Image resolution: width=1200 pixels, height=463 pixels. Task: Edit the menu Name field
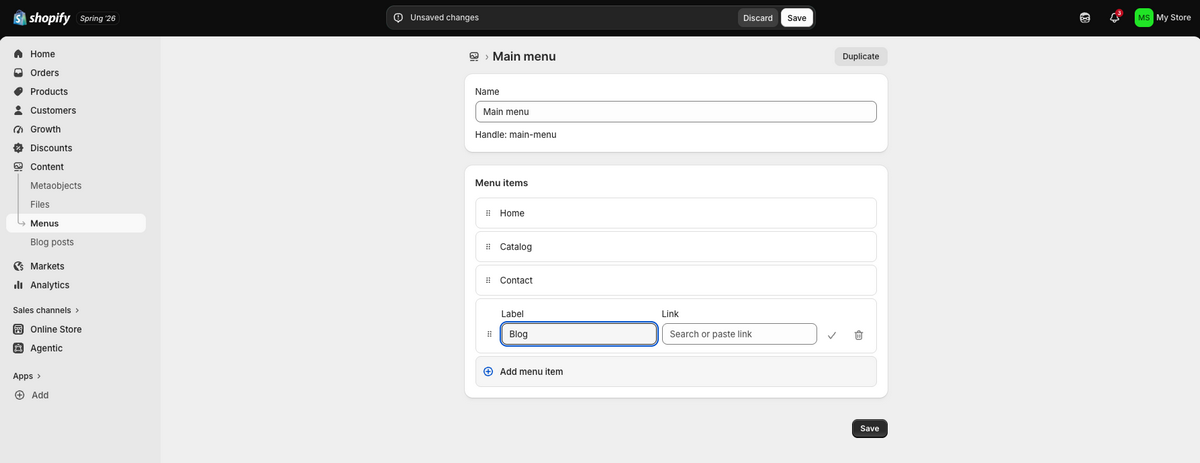tap(676, 112)
